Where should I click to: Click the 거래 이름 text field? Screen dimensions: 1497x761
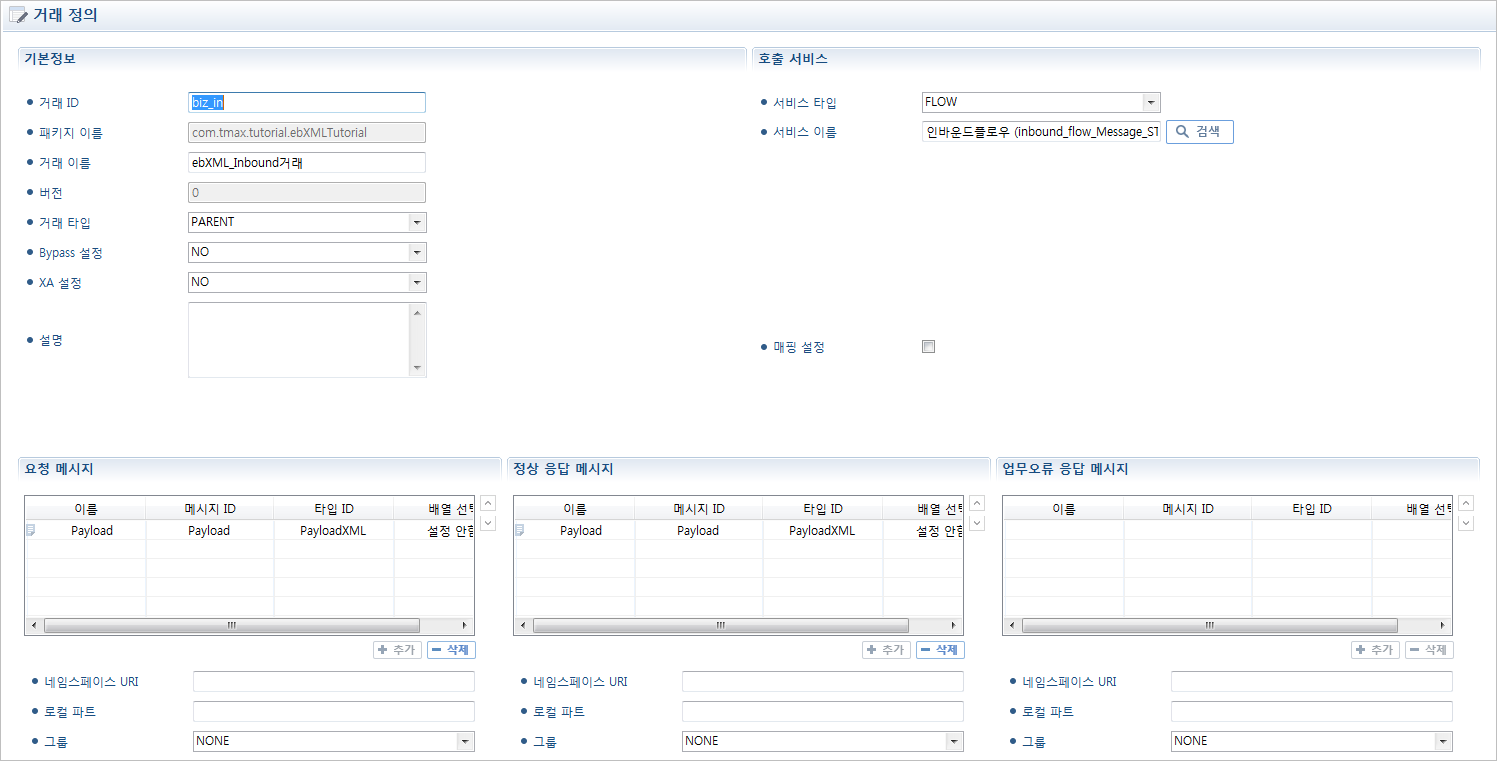pyautogui.click(x=306, y=163)
